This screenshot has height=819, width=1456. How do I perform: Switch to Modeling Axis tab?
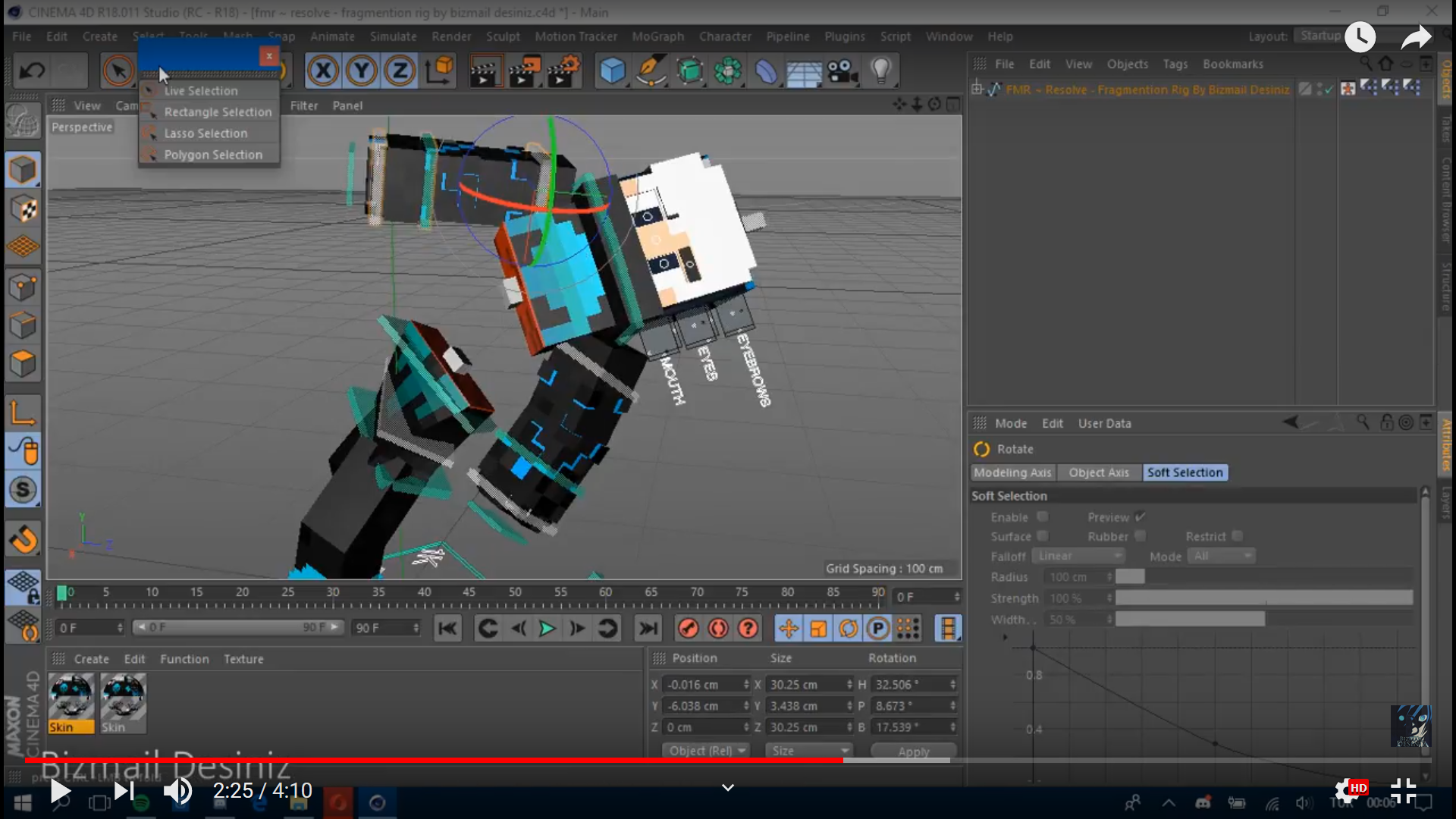tap(1012, 472)
